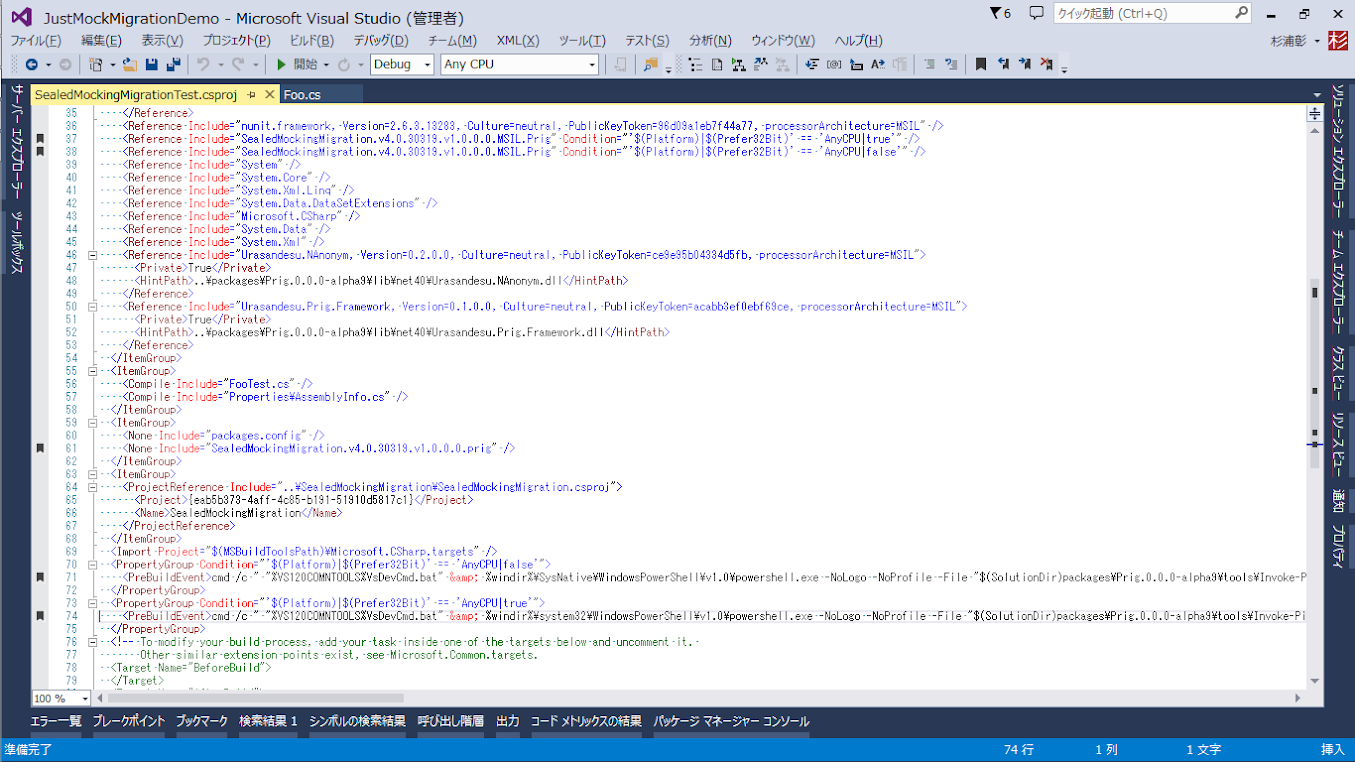The width and height of the screenshot is (1355, 762).
Task: Collapse the Reference node at line 50
Action: pos(93,306)
